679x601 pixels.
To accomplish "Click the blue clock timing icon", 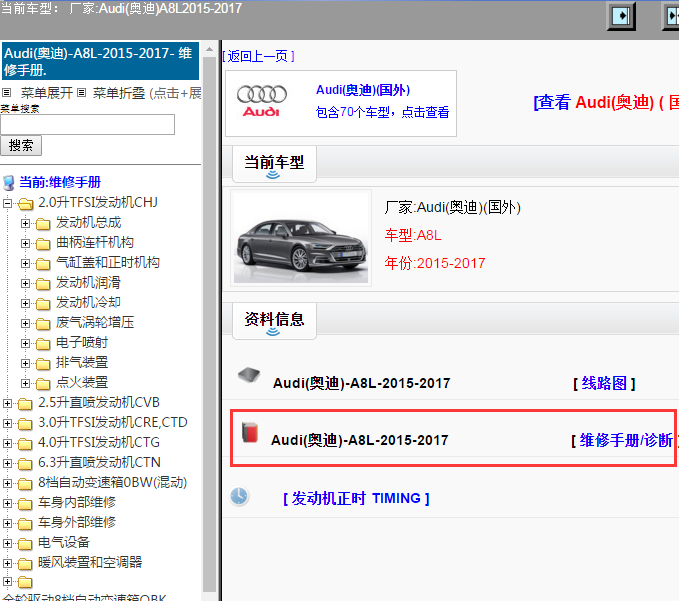I will click(x=239, y=496).
